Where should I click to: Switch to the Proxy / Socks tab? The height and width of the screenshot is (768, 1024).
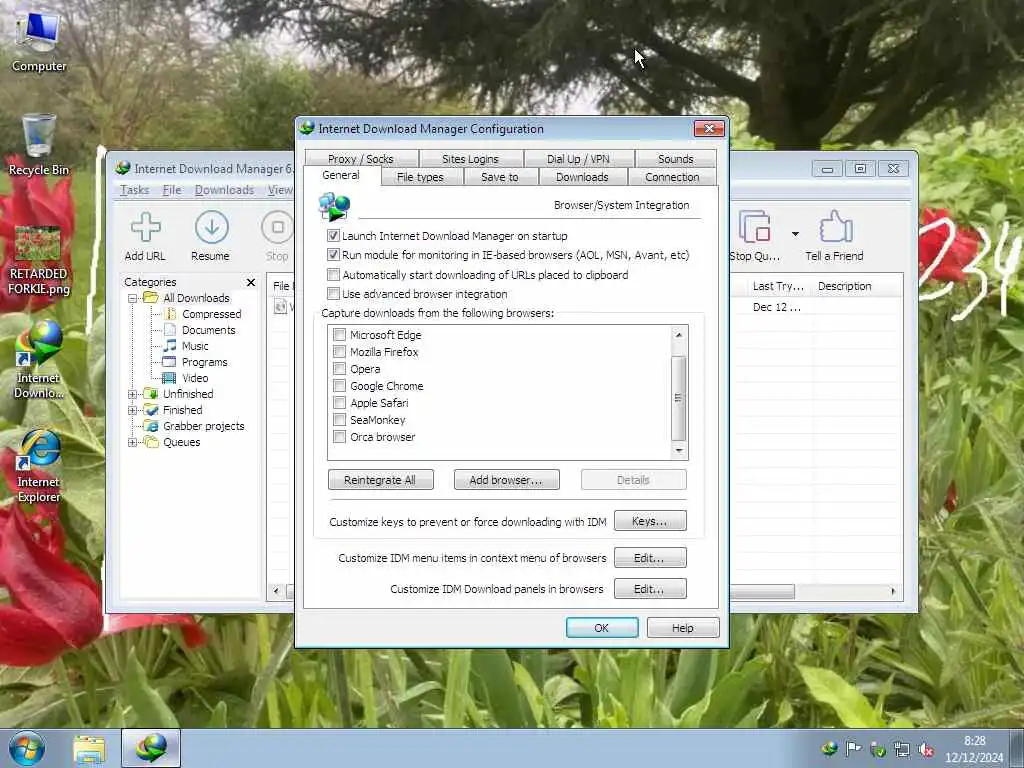tap(360, 159)
